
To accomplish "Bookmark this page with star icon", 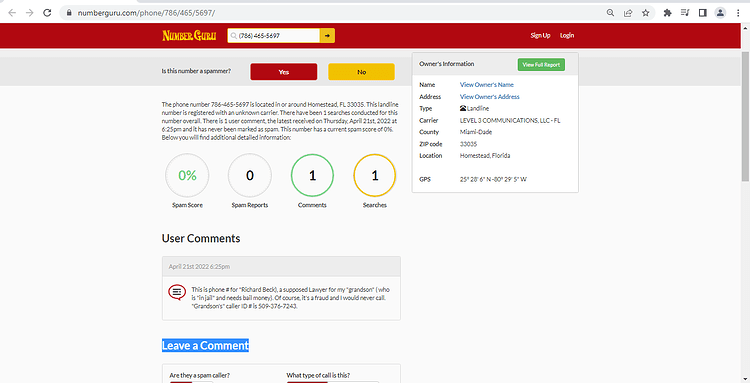I will click(646, 13).
